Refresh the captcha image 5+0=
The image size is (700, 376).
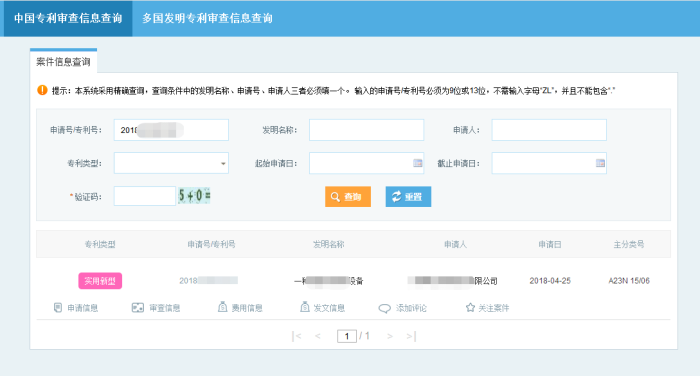[x=194, y=196]
